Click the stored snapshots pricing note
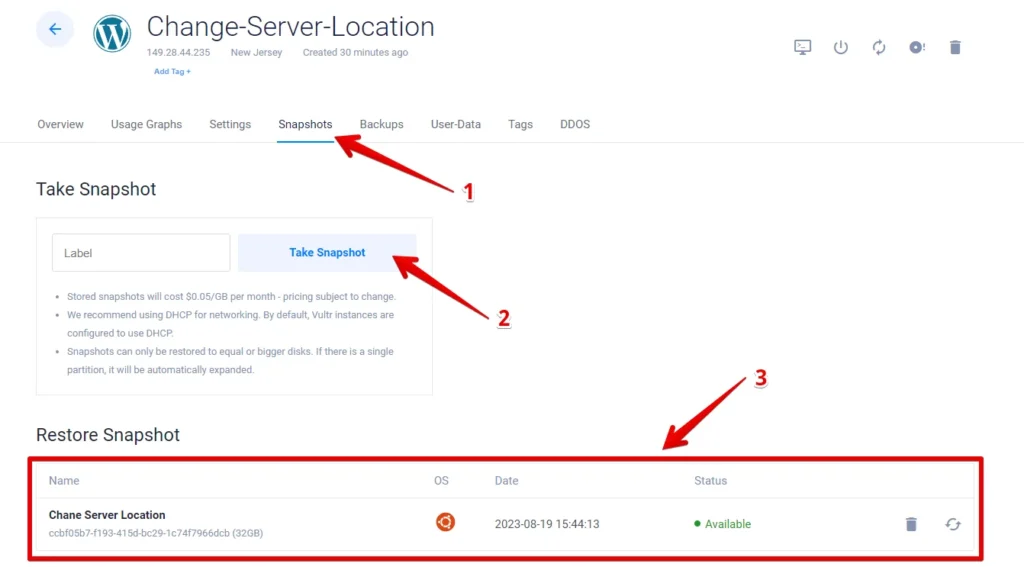Viewport: 1024px width, 567px height. pyautogui.click(x=231, y=297)
